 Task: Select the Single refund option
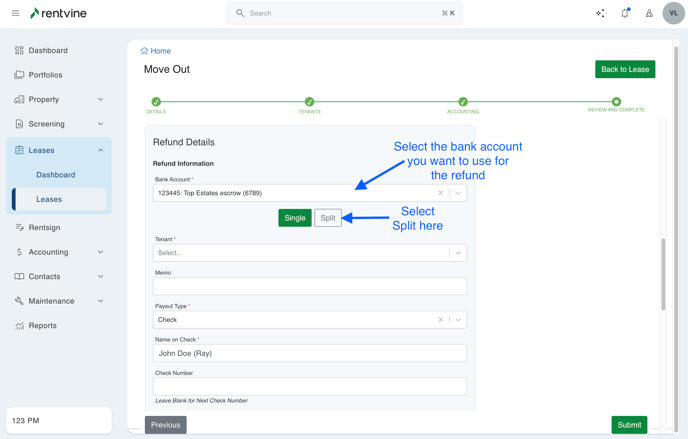pyautogui.click(x=295, y=218)
